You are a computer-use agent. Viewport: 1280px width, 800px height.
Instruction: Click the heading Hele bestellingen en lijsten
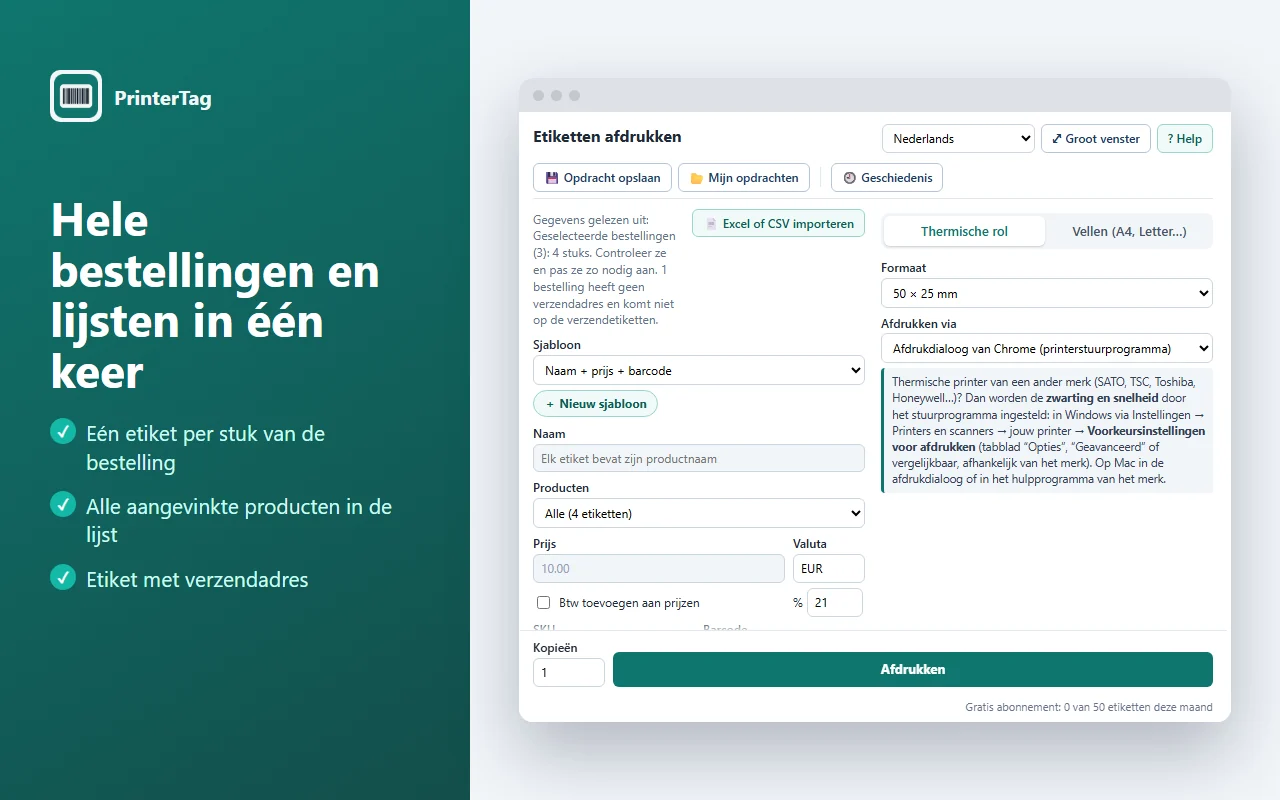(x=215, y=296)
